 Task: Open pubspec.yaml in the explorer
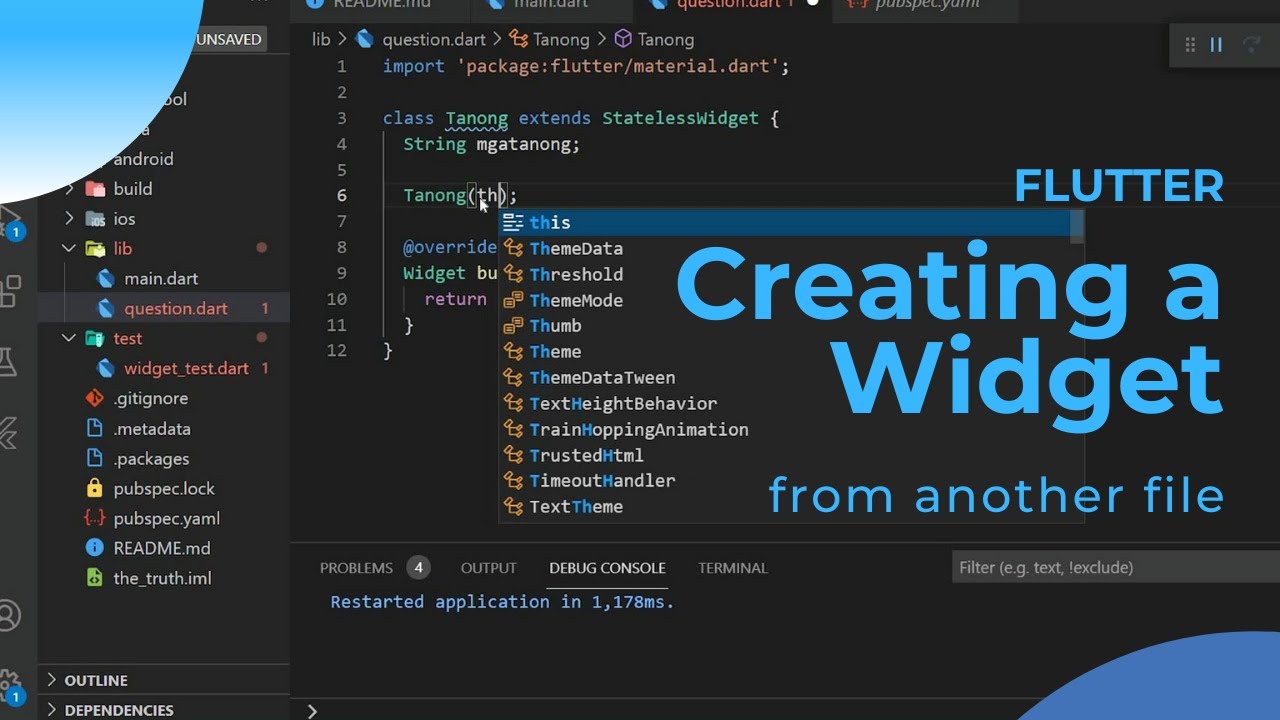(166, 518)
